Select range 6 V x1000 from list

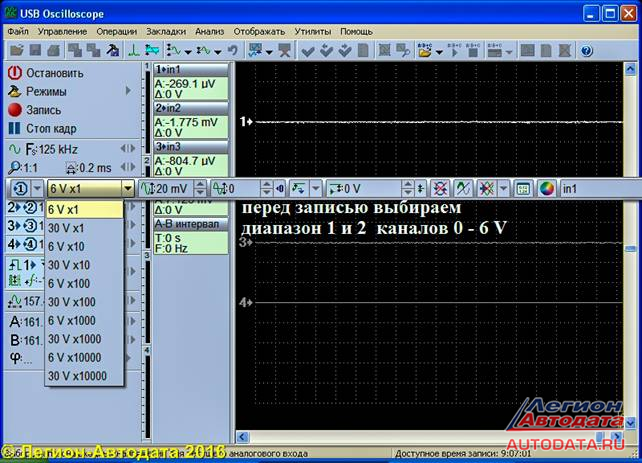click(84, 320)
